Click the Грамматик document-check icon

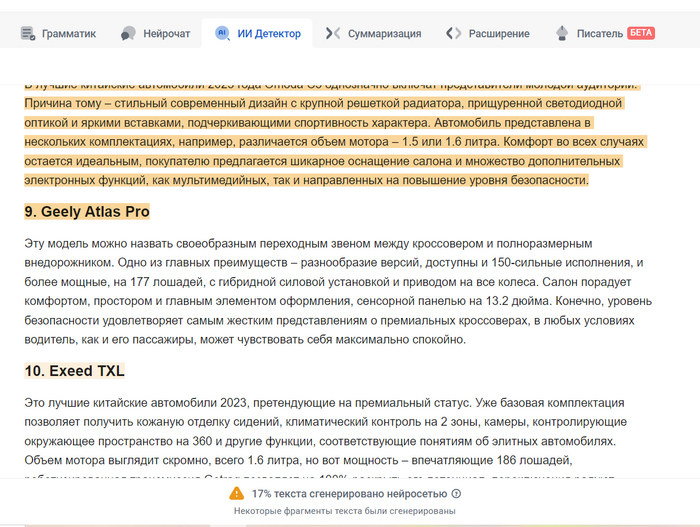[x=28, y=33]
